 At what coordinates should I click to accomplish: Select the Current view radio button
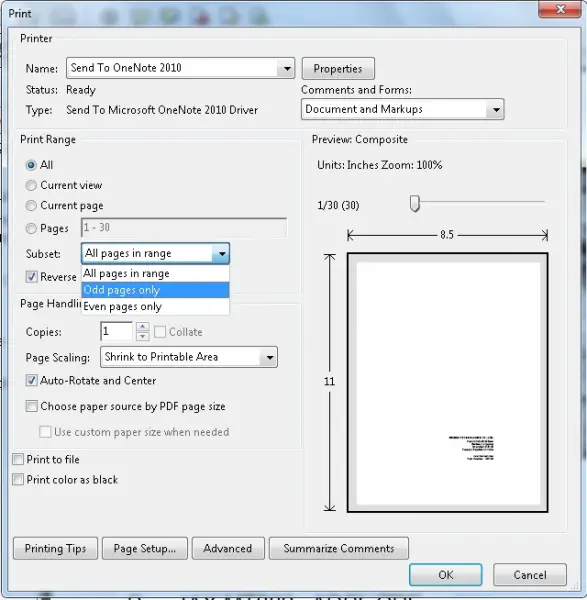point(31,186)
